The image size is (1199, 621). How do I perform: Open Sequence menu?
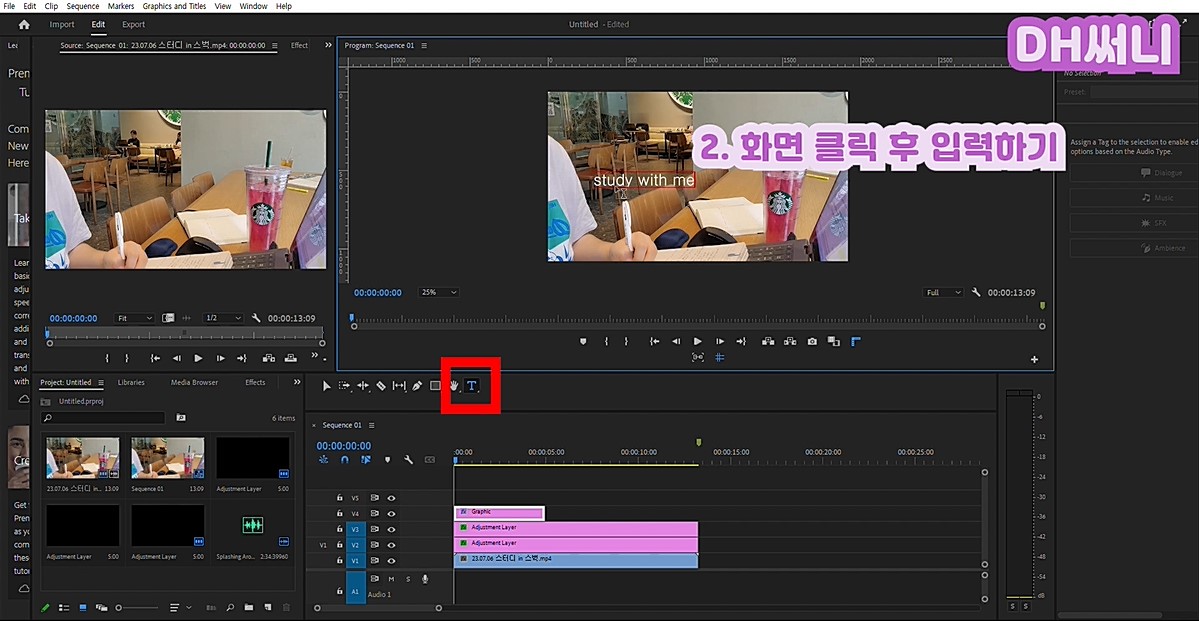[x=83, y=6]
